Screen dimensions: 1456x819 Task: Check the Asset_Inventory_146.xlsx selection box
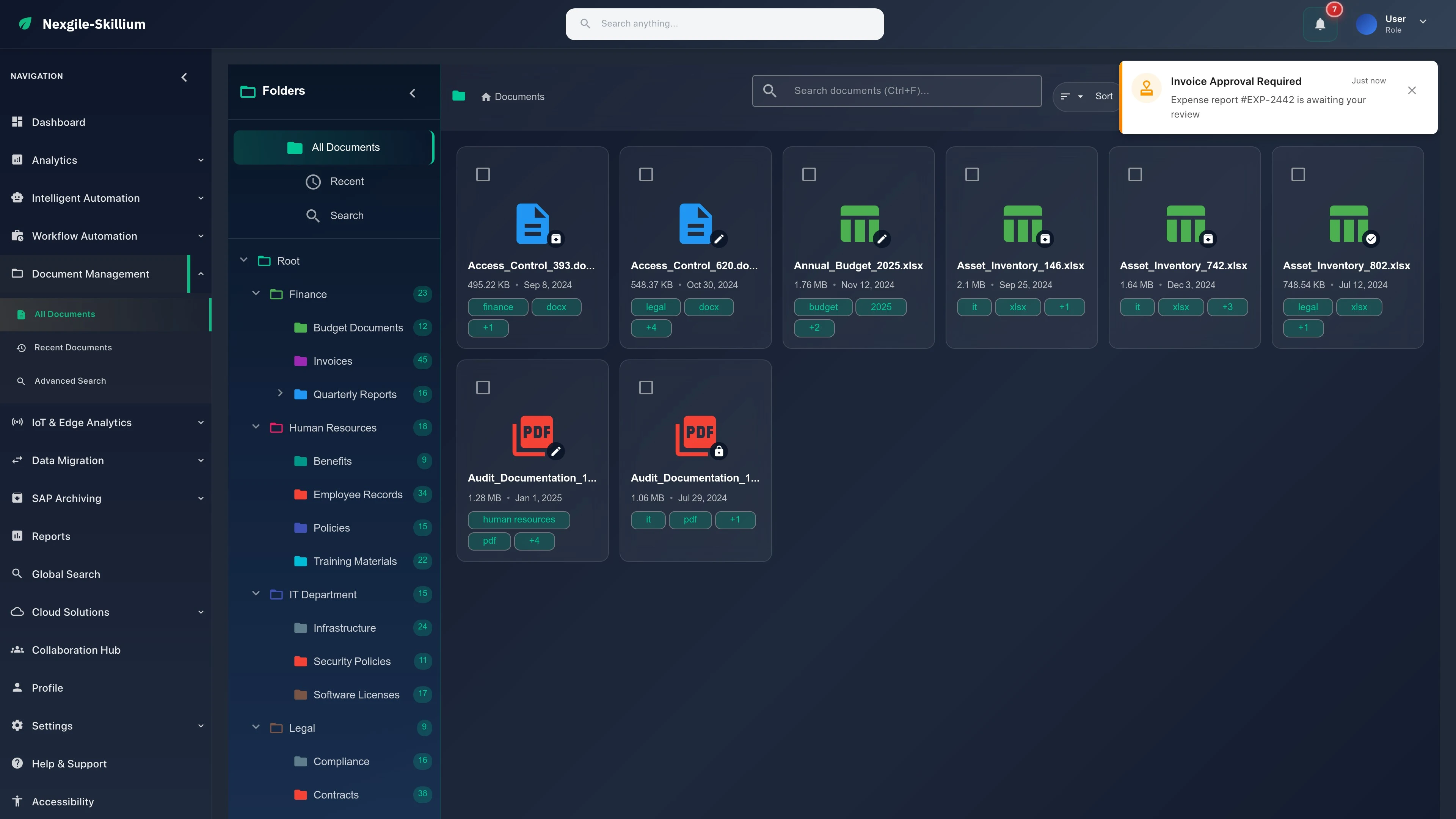972,174
